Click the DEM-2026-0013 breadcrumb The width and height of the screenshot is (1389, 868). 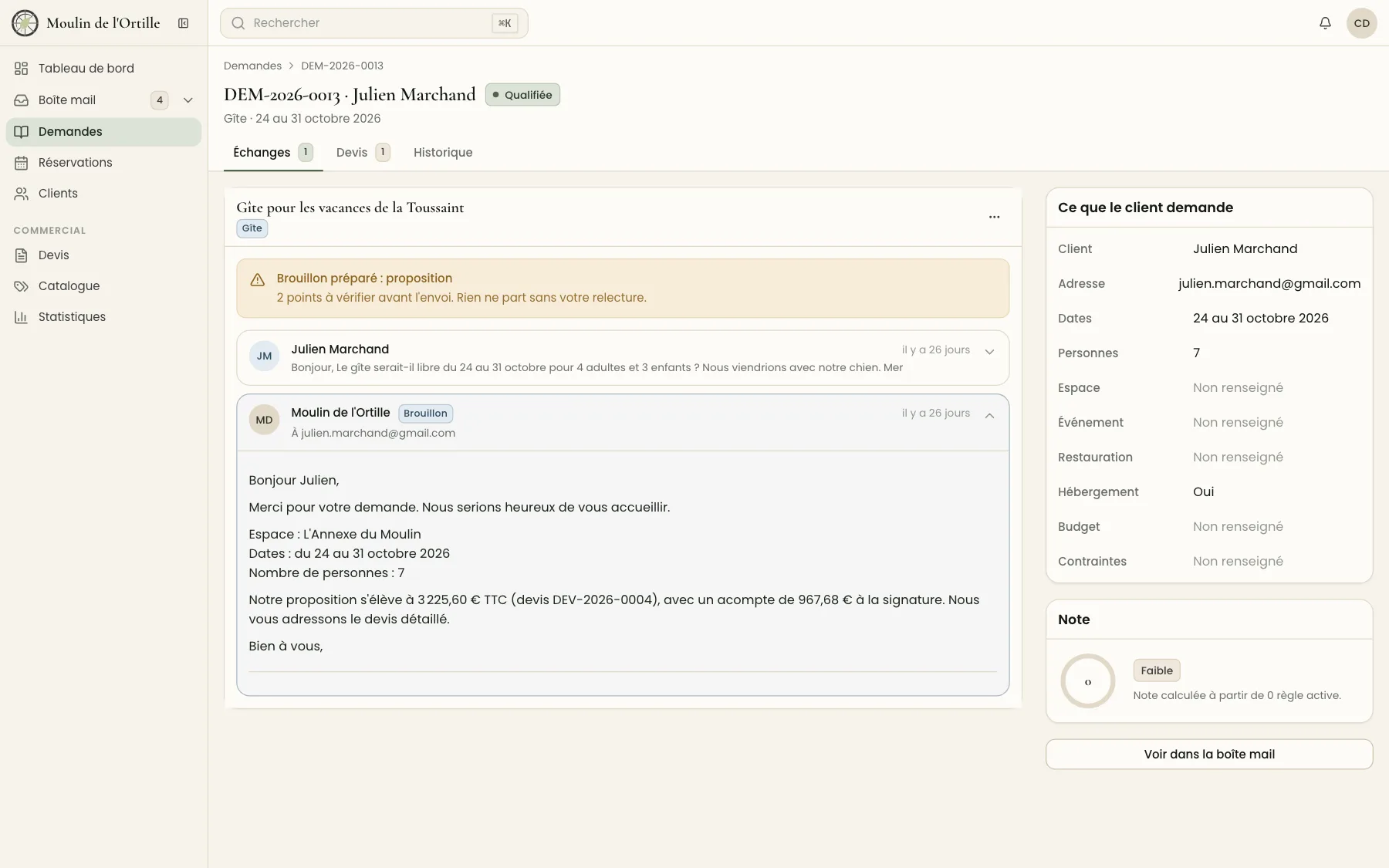342,66
